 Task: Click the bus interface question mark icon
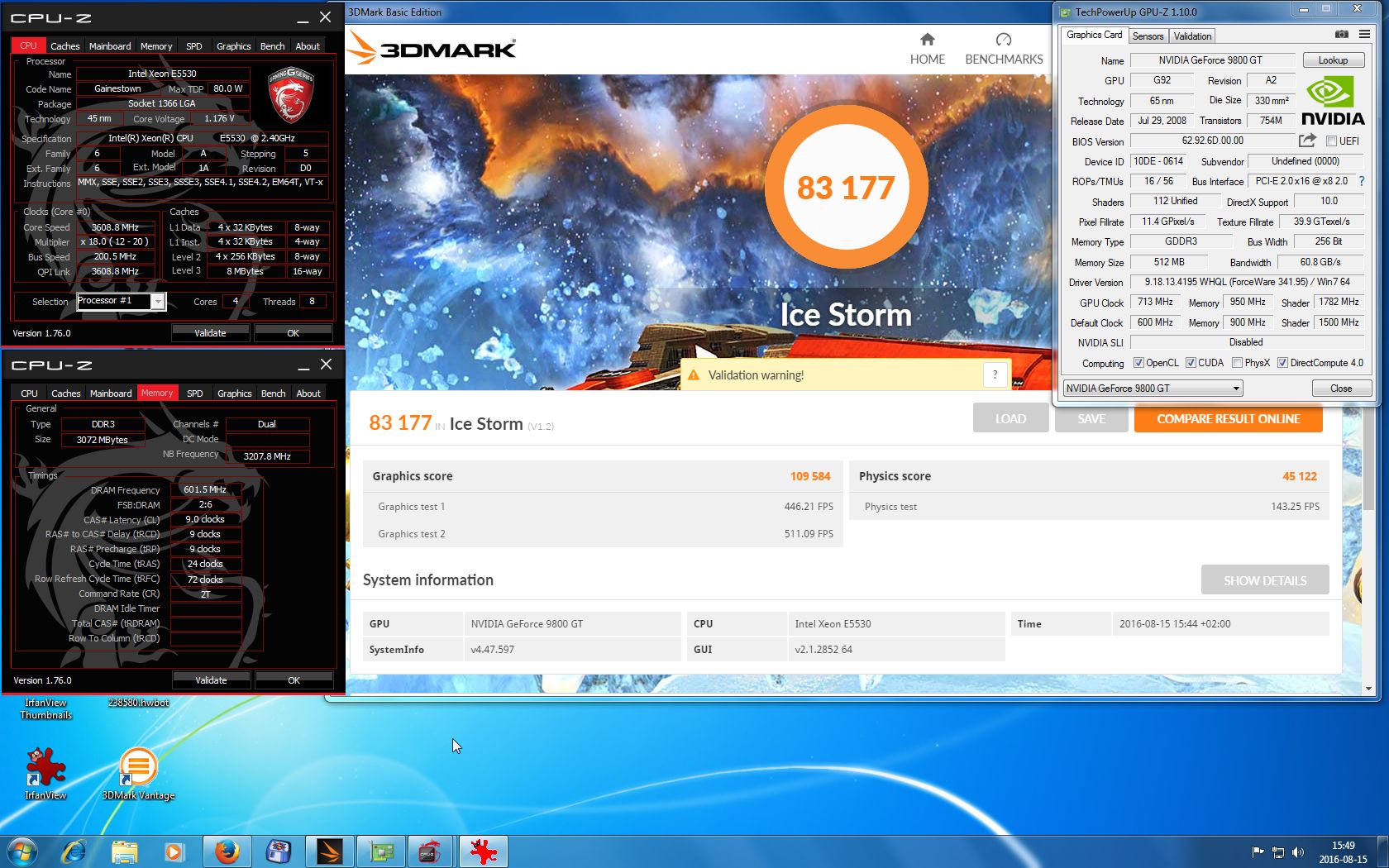[x=1361, y=181]
